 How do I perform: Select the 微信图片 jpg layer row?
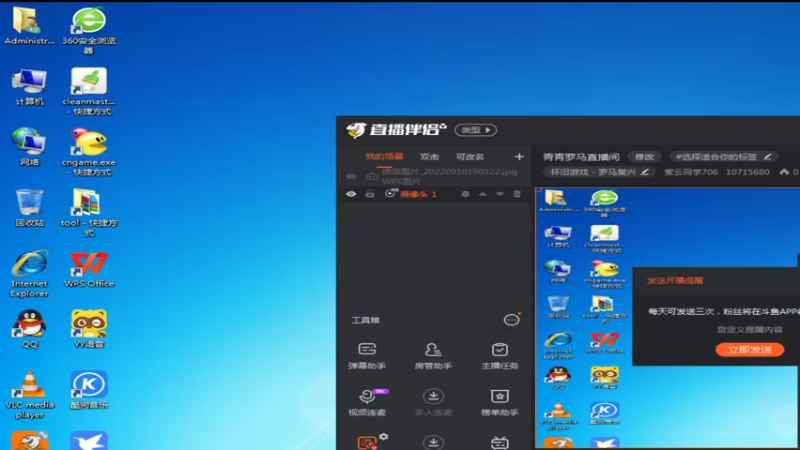point(434,176)
